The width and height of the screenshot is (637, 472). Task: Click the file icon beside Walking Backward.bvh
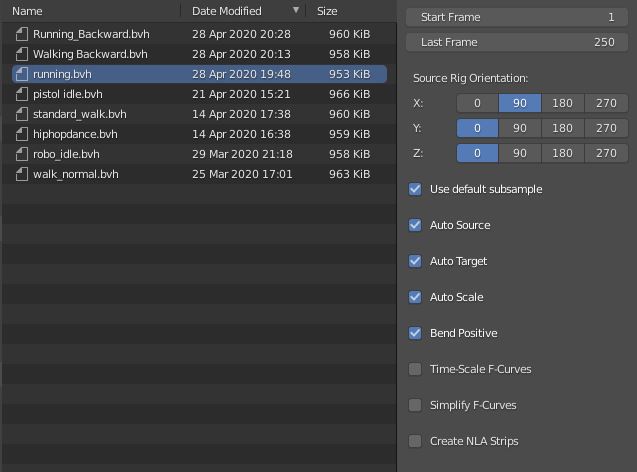22,54
